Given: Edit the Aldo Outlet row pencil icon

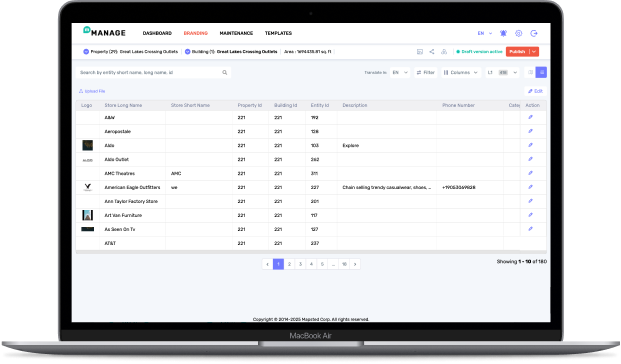Looking at the screenshot, I should point(530,159).
